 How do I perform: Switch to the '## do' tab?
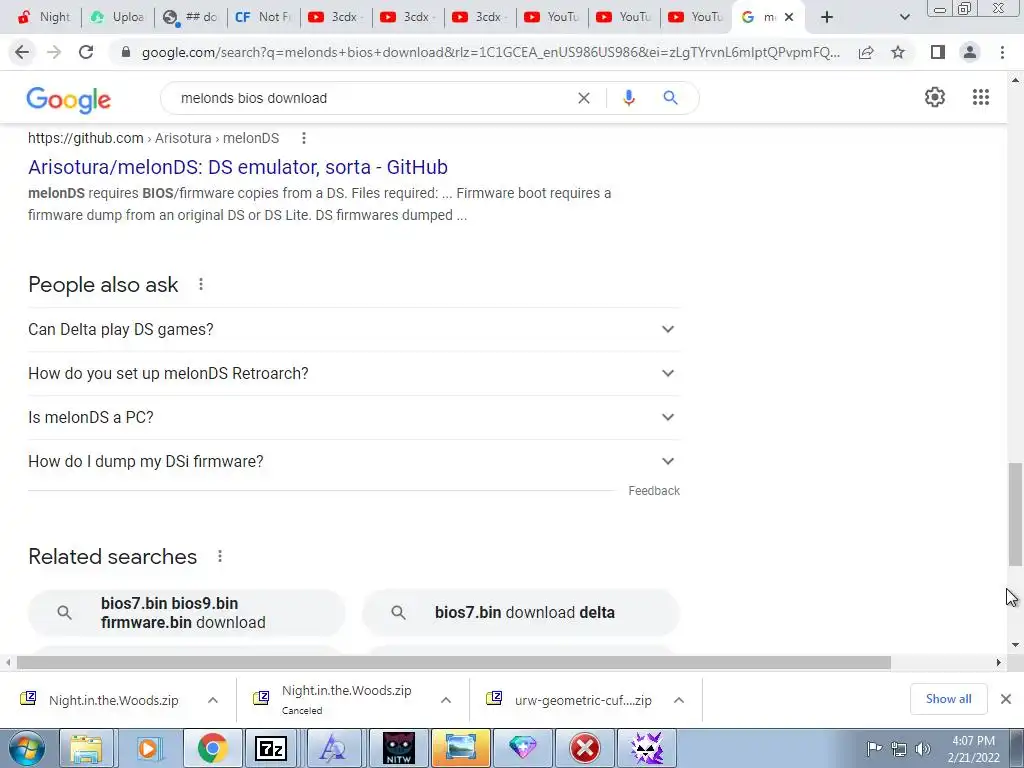point(190,17)
